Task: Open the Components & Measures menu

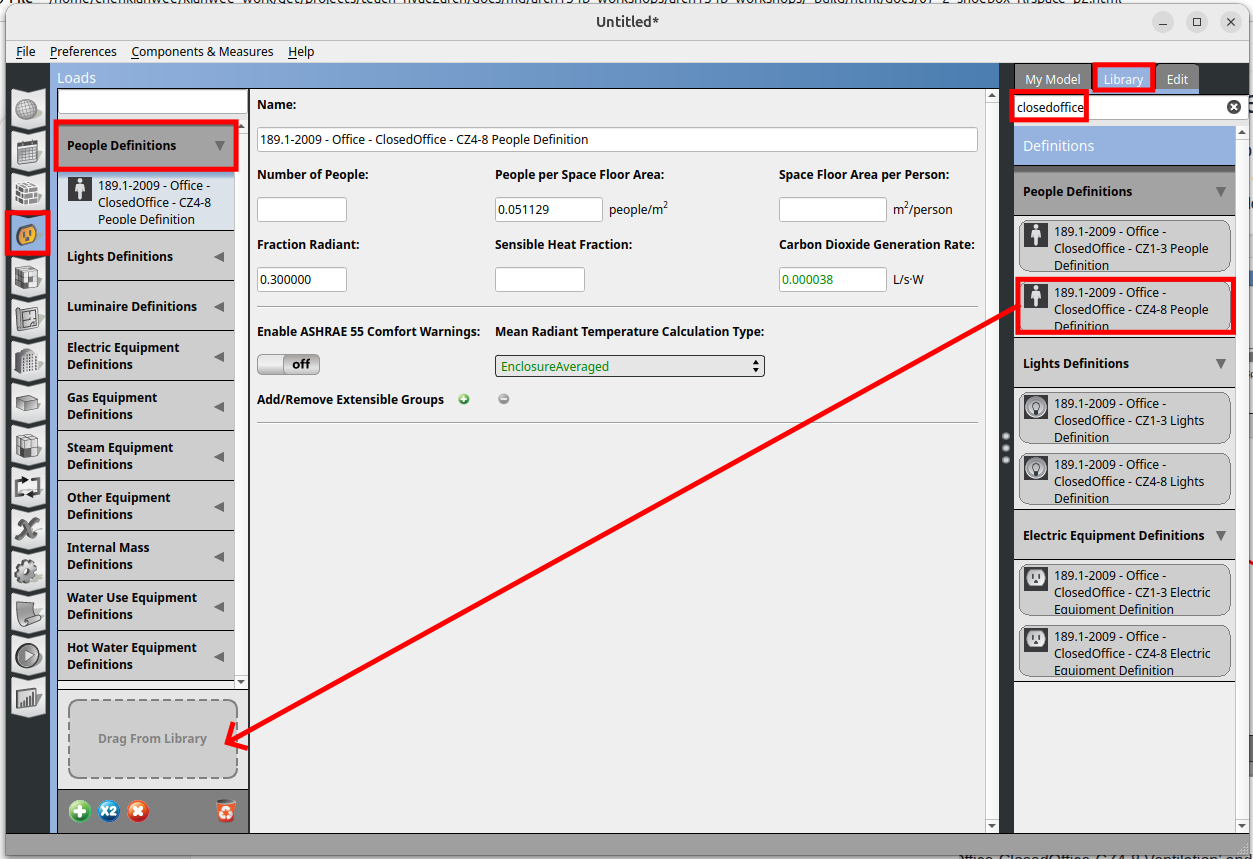Action: click(202, 52)
